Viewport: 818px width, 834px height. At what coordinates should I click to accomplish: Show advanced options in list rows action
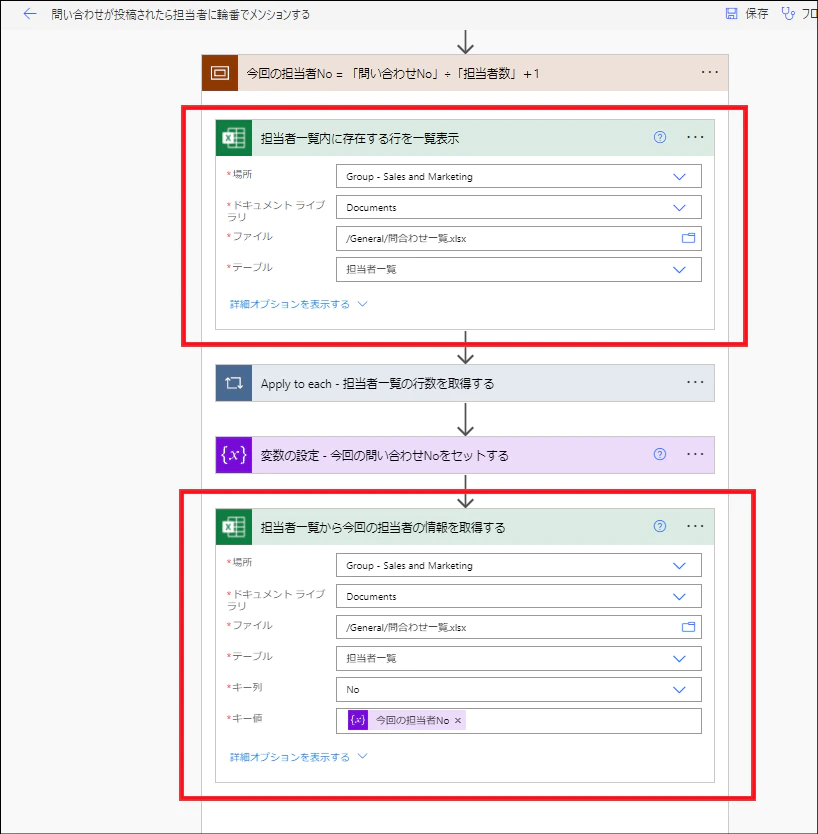[298, 304]
